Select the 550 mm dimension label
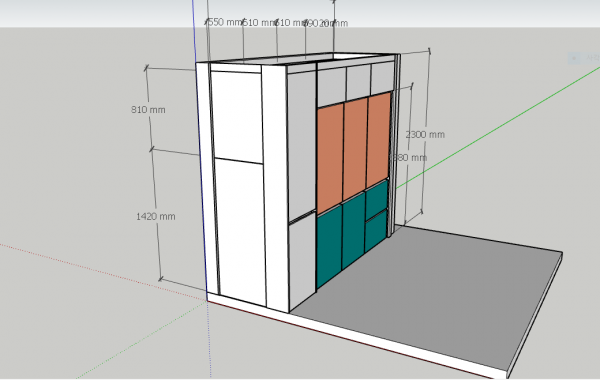The width and height of the screenshot is (600, 380). [225, 22]
